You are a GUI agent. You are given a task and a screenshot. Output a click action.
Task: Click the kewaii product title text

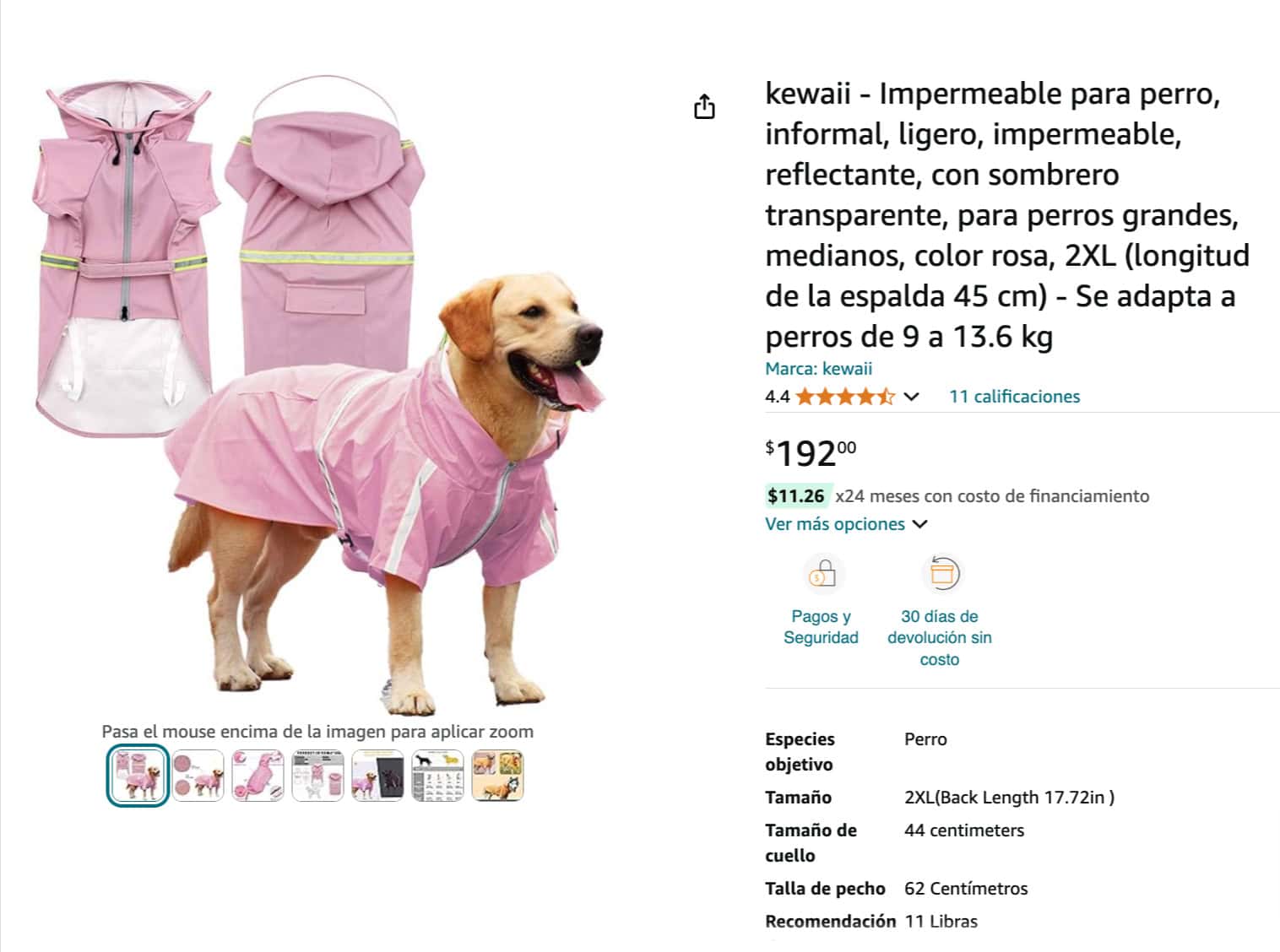coord(1007,215)
